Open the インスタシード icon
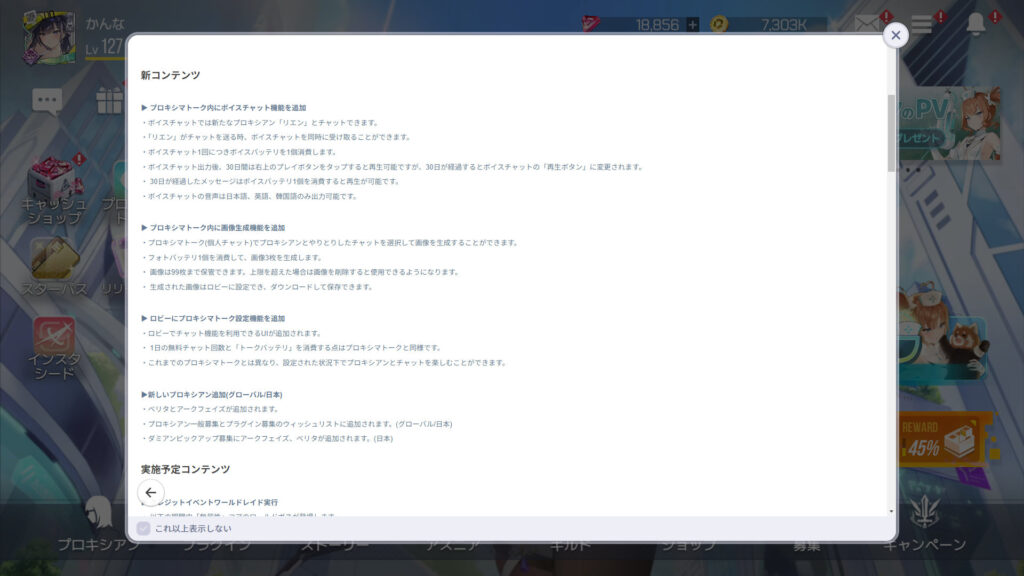This screenshot has height=576, width=1024. point(55,346)
